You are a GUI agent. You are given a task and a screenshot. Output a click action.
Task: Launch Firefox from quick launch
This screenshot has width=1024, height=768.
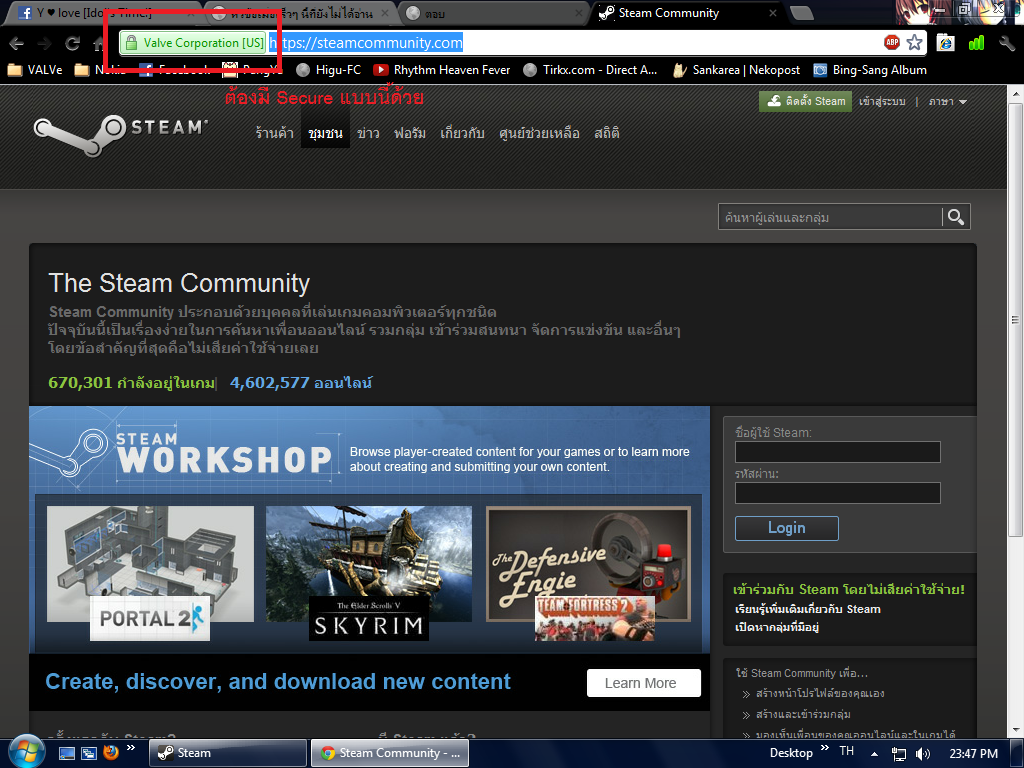pyautogui.click(x=110, y=753)
